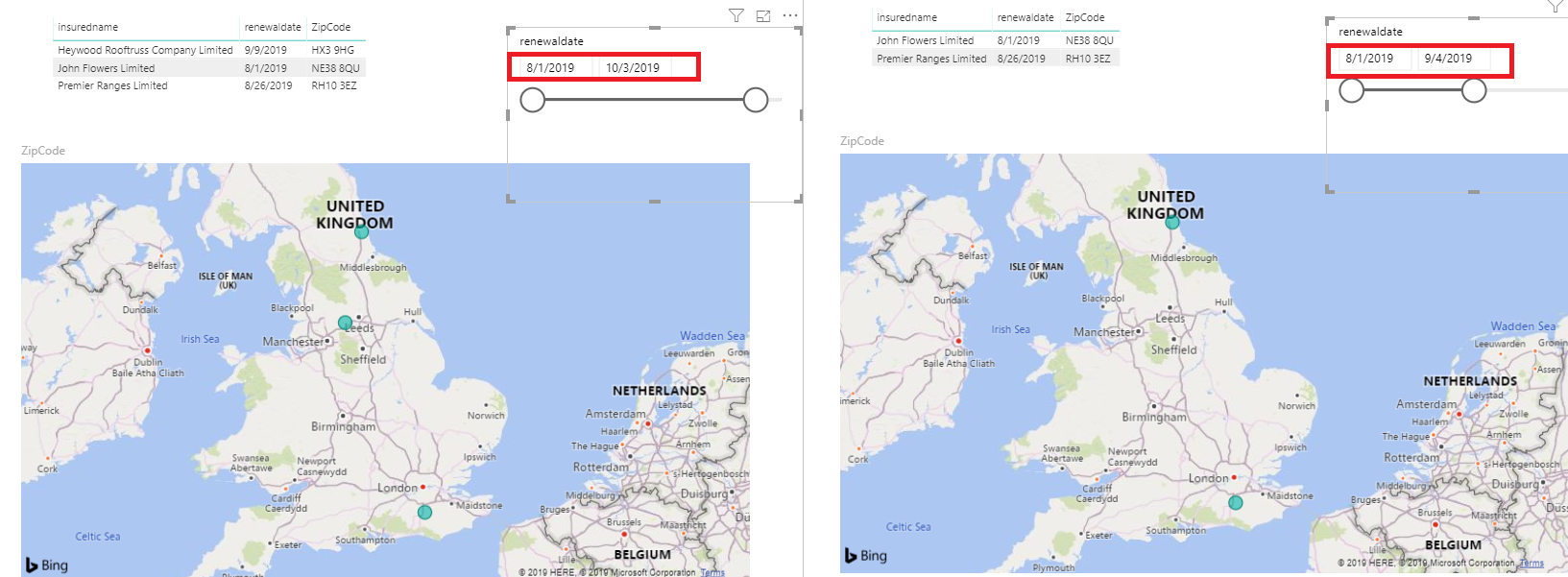Select John Flowers Limited in right table
Viewport: 1568px width, 577px height.
click(x=925, y=40)
